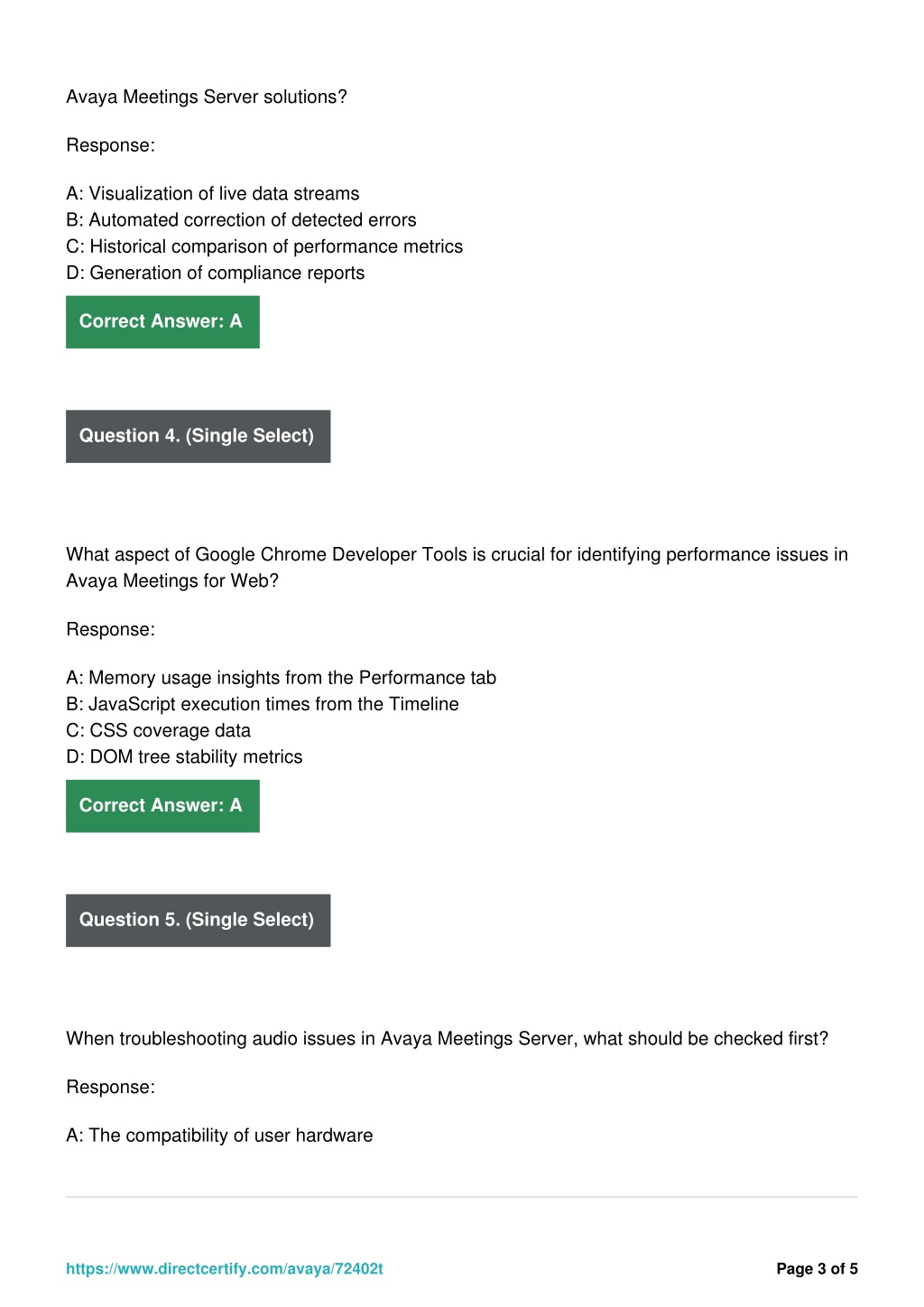Click the Question 5 Single Select banner
This screenshot has width=924, height=1307.
[x=199, y=920]
